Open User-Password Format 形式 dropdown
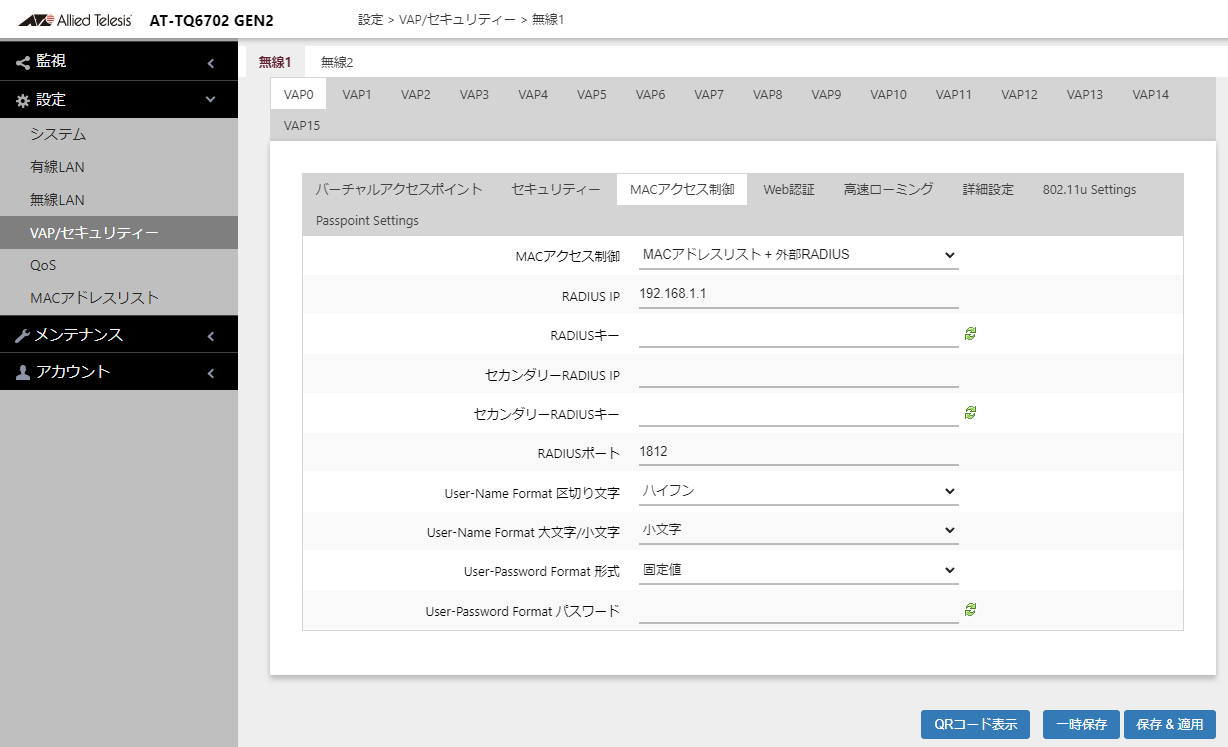Image resolution: width=1228 pixels, height=747 pixels. (x=798, y=570)
